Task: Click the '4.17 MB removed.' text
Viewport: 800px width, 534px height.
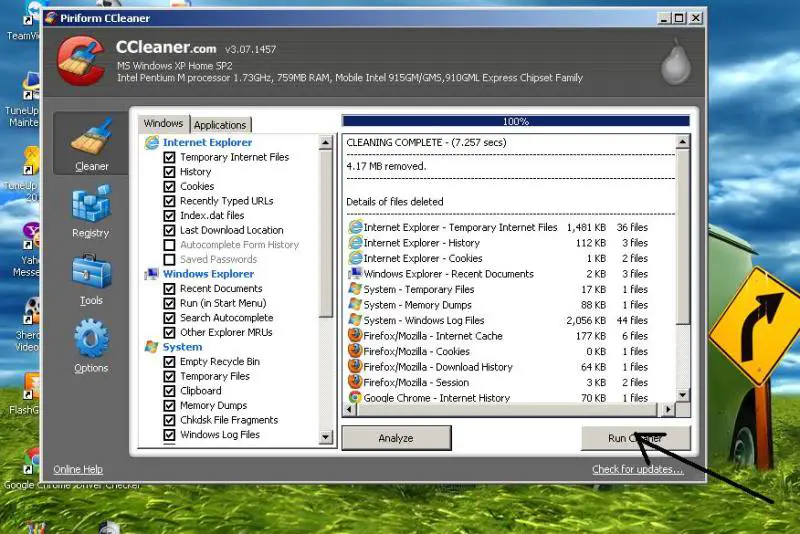Action: (x=386, y=166)
